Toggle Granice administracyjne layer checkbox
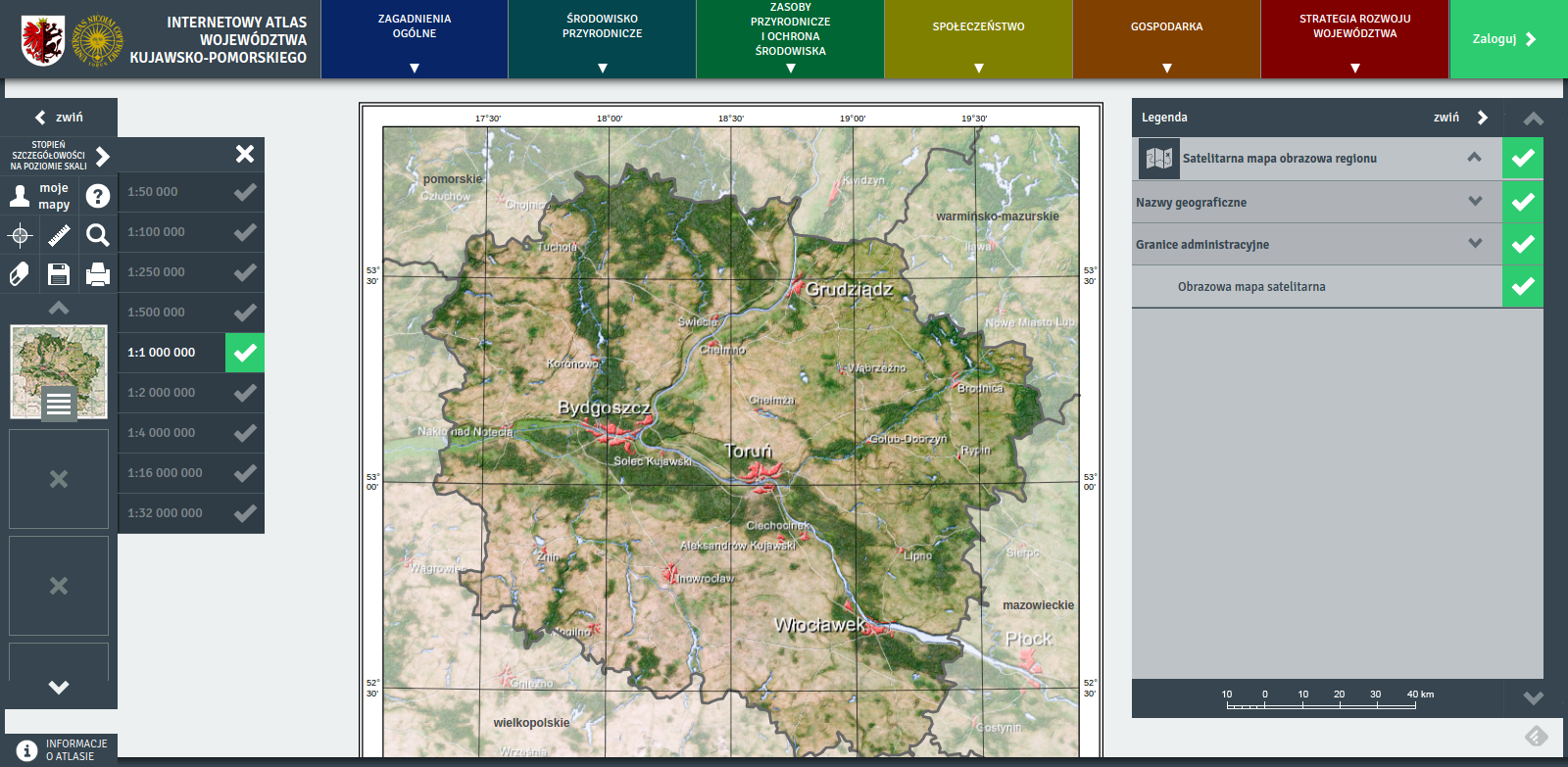 point(1522,244)
